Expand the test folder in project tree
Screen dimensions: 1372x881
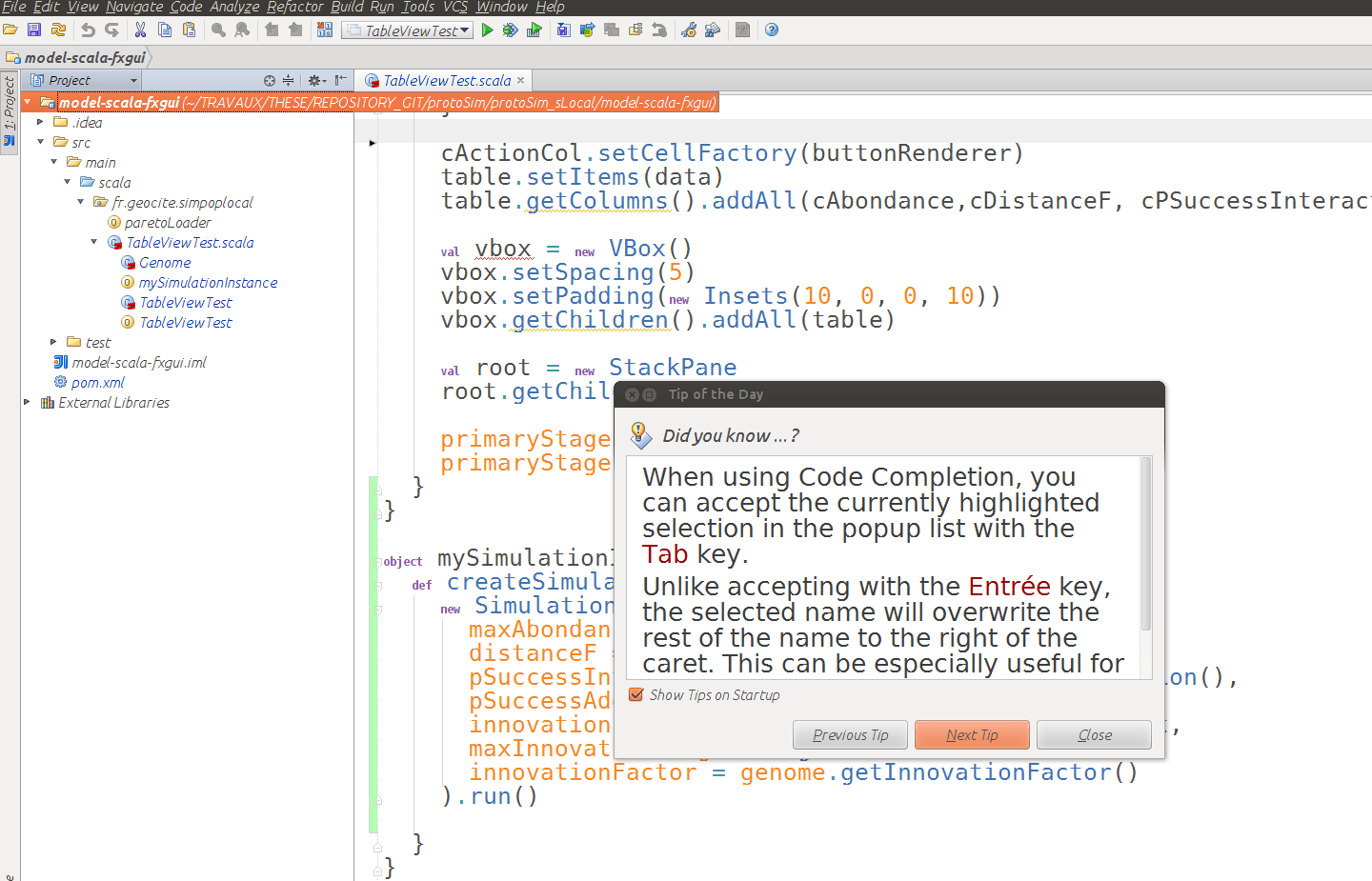53,342
